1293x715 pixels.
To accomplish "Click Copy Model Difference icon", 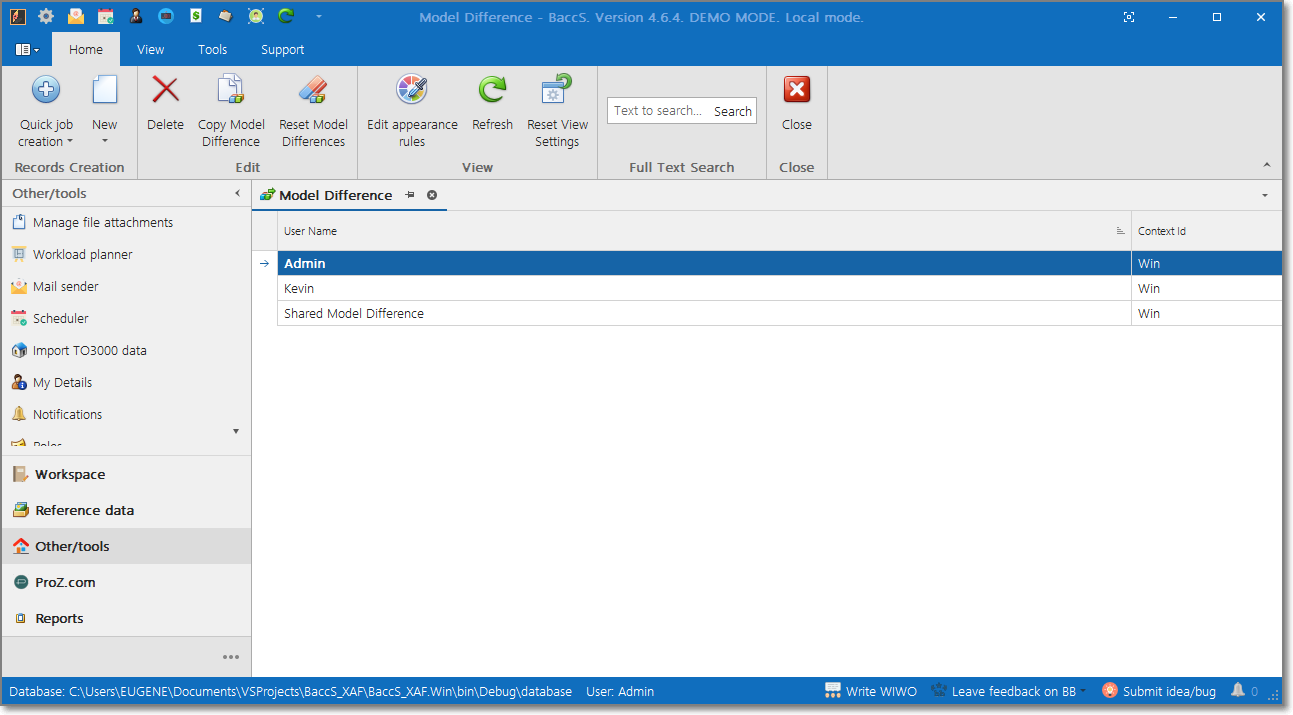I will (231, 91).
